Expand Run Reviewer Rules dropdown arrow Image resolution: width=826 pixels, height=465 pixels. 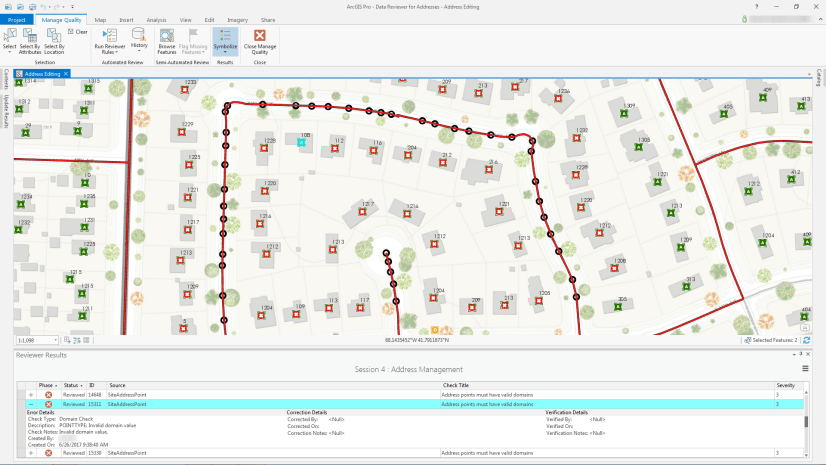point(116,52)
